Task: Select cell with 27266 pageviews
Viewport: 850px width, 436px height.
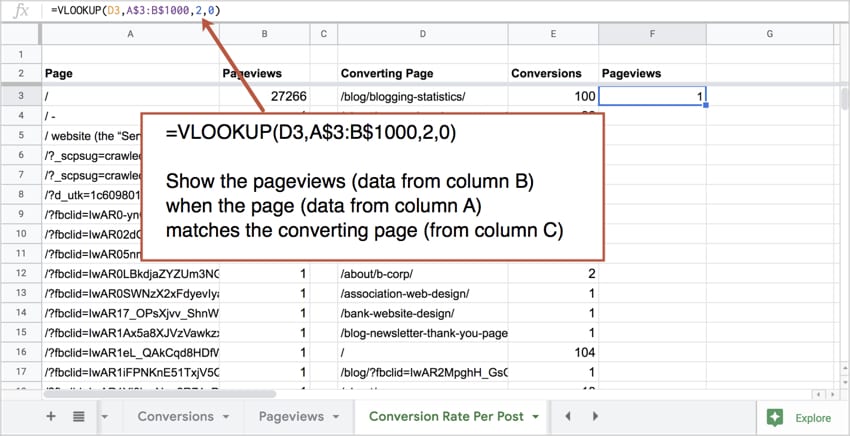Action: tap(265, 97)
